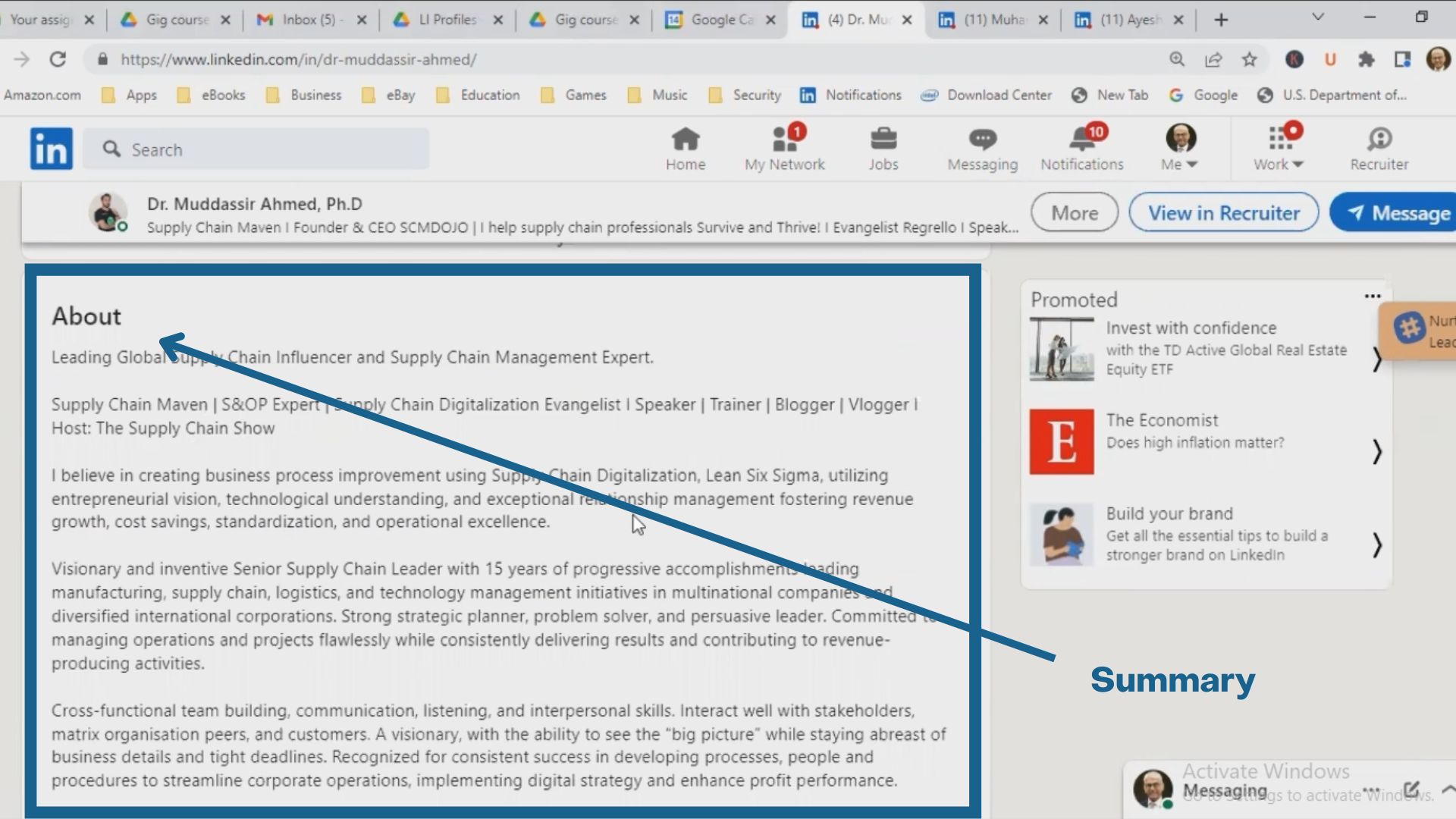
Task: Open the Google bookmark
Action: coord(1203,95)
